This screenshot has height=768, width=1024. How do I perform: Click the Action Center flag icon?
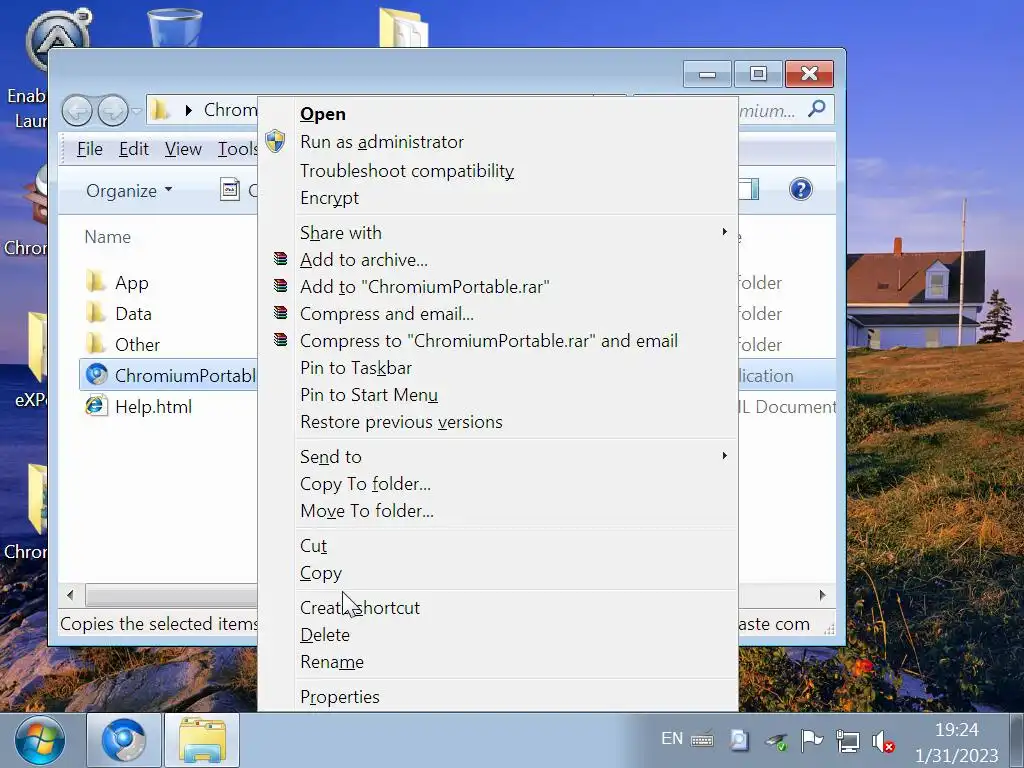(x=810, y=740)
